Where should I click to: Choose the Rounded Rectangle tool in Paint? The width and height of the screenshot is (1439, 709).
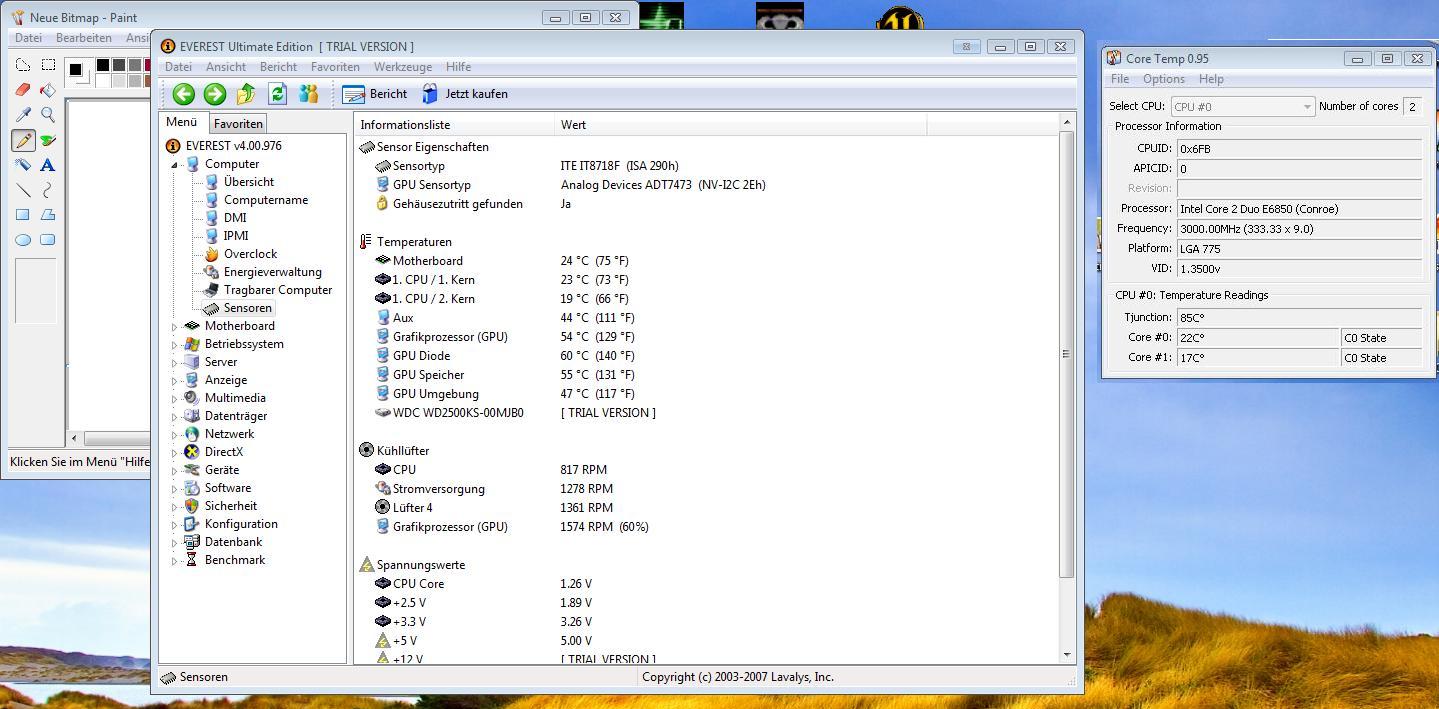[47, 240]
